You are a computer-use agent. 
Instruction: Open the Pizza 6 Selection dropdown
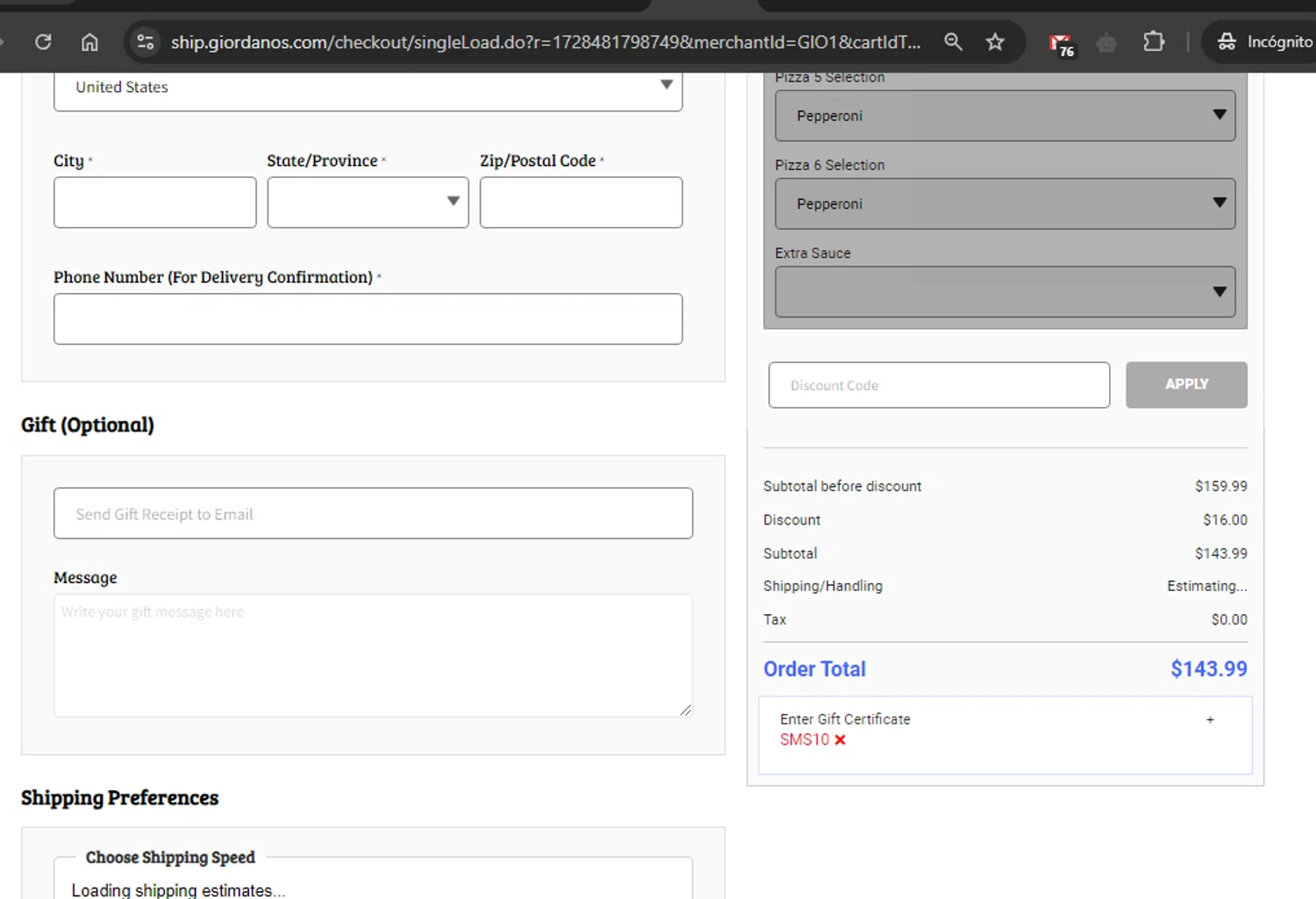tap(1005, 203)
